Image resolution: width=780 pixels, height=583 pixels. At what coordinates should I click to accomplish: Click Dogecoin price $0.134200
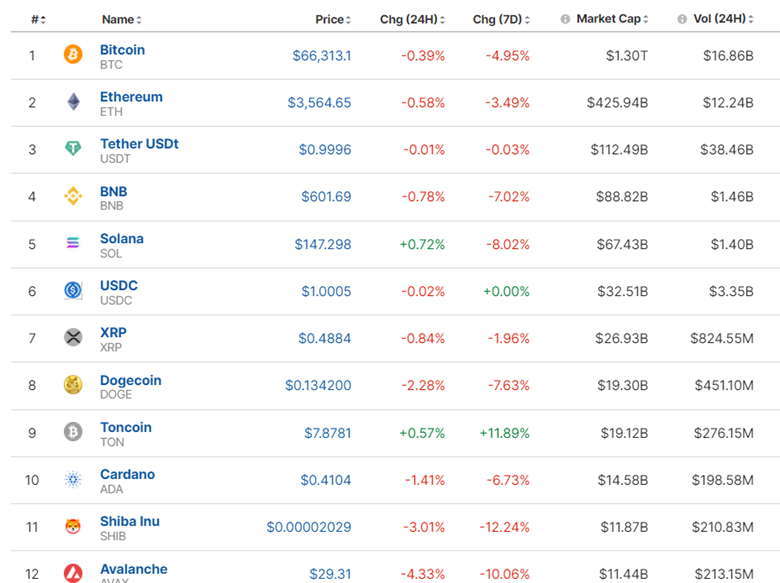coord(318,385)
